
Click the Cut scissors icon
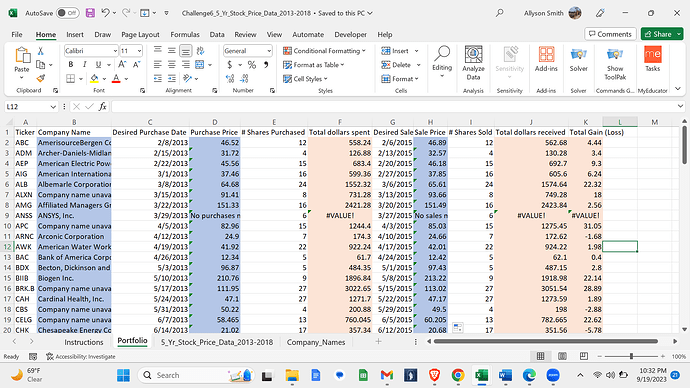[40, 51]
